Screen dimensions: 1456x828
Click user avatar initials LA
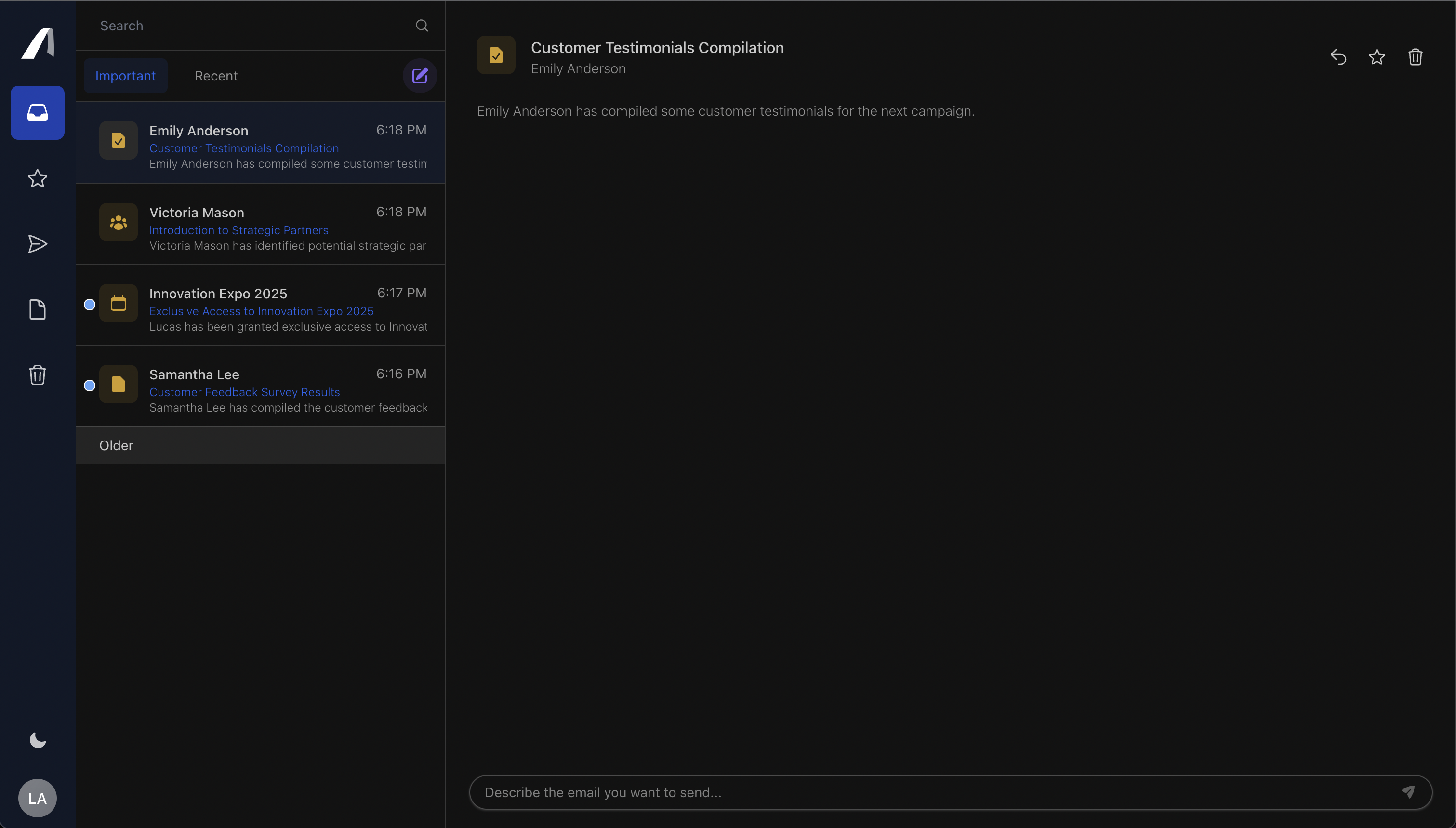click(x=37, y=798)
